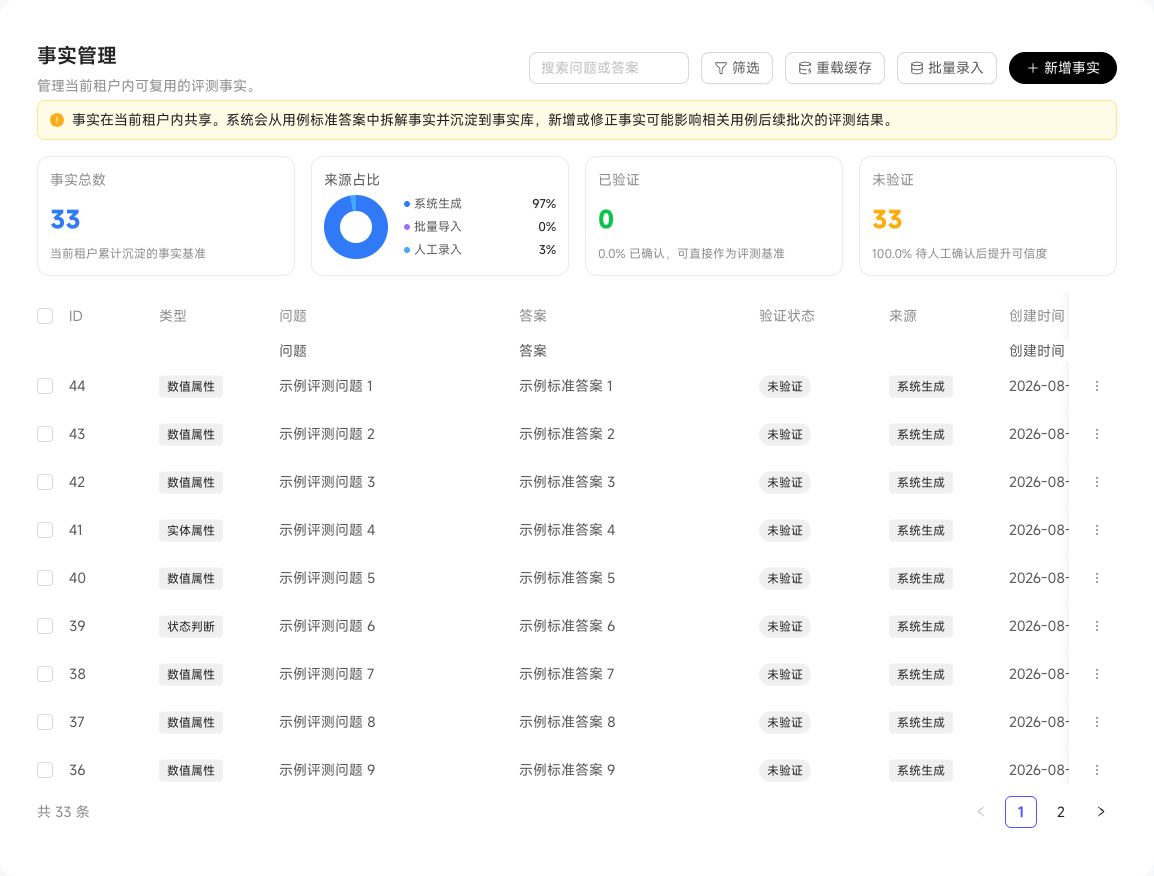
Task: Click 系统生成 tag in row 43
Action: click(921, 434)
